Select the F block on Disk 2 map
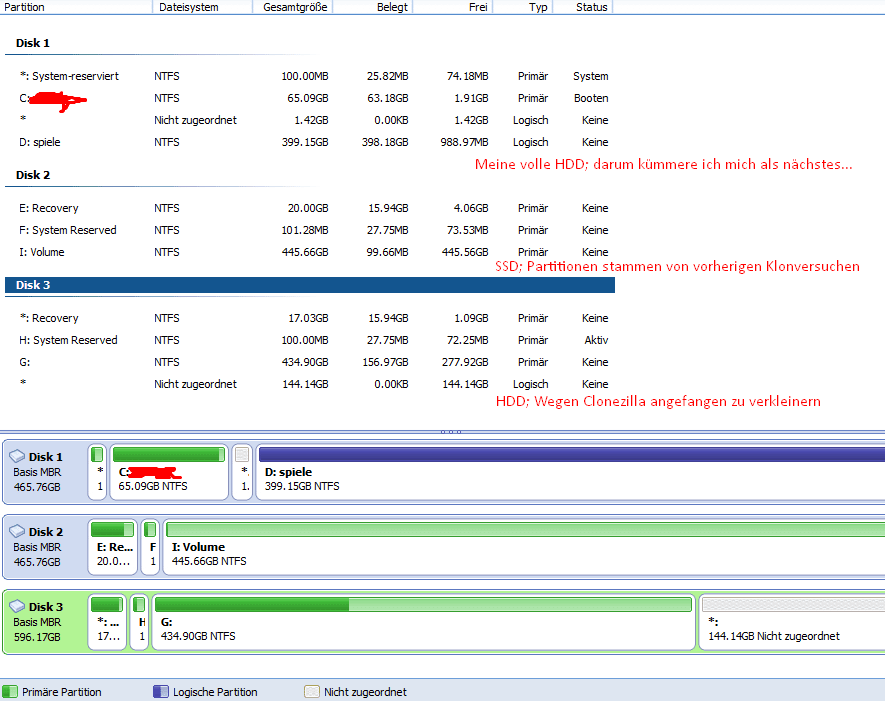Viewport: 885px width, 701px height. click(150, 547)
